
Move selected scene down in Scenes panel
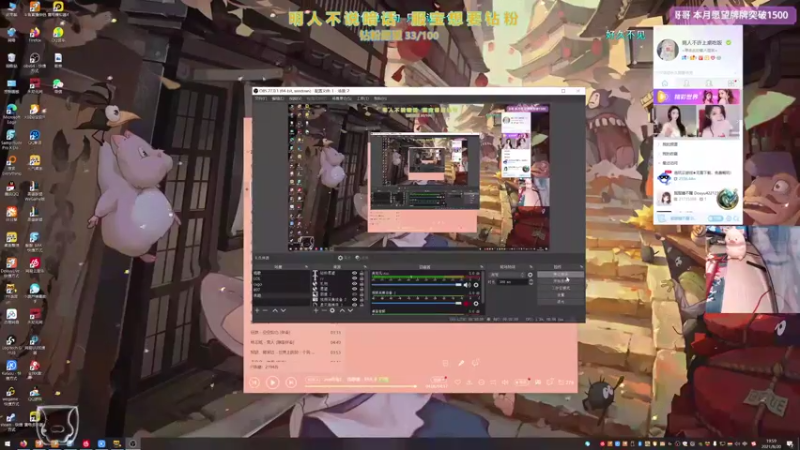pyautogui.click(x=283, y=311)
